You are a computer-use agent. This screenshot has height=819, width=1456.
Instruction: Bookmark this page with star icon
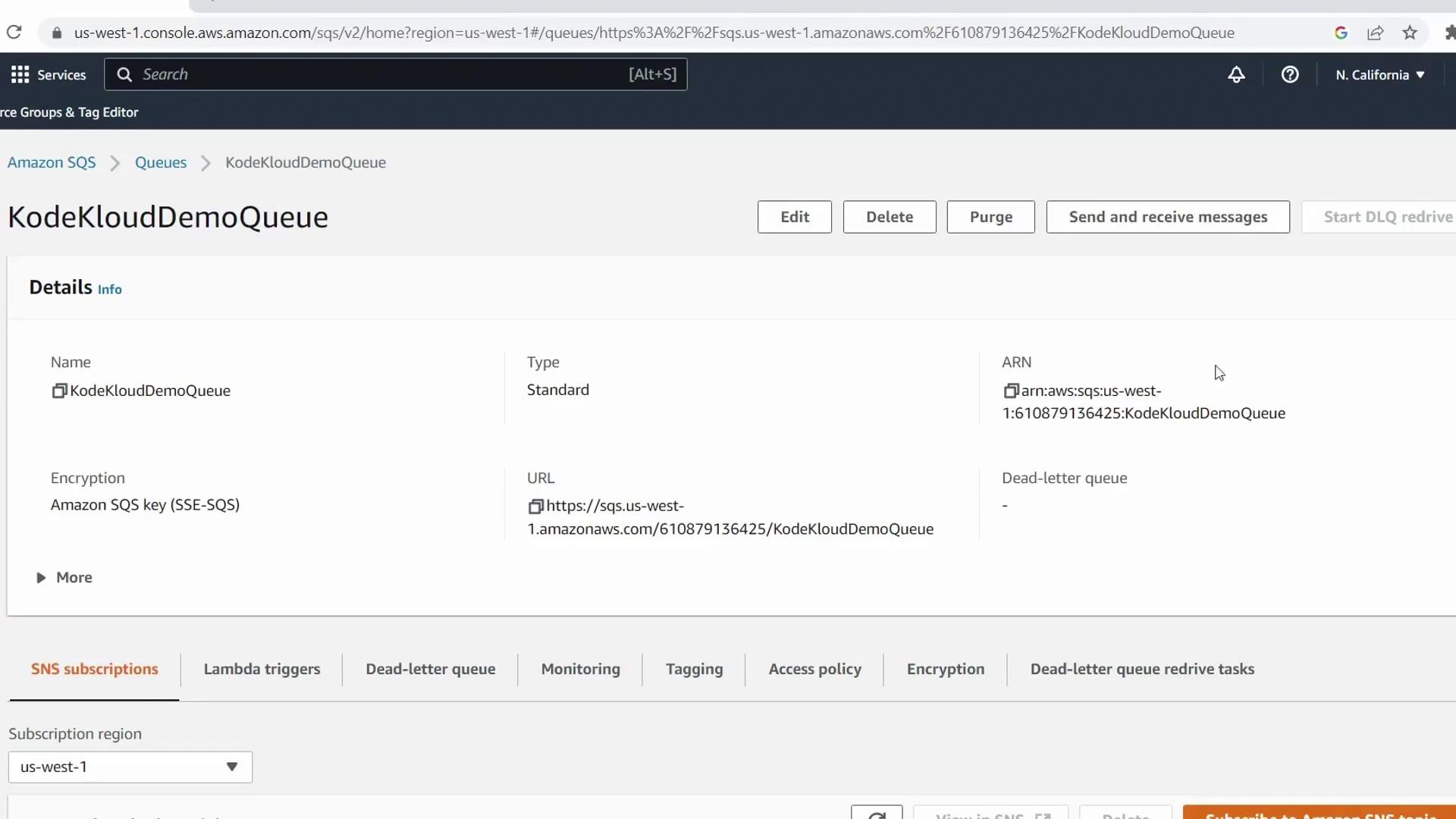(x=1410, y=33)
